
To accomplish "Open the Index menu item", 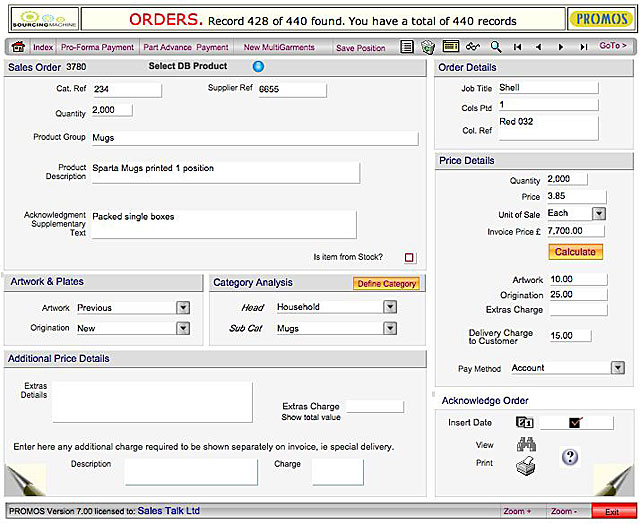I will 43,47.
